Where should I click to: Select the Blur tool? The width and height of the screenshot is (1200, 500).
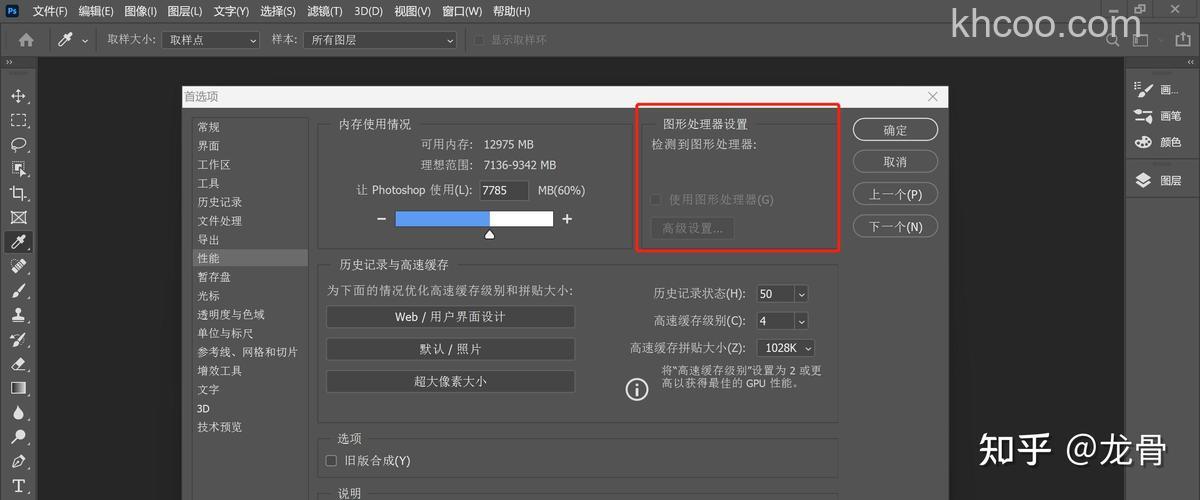18,412
